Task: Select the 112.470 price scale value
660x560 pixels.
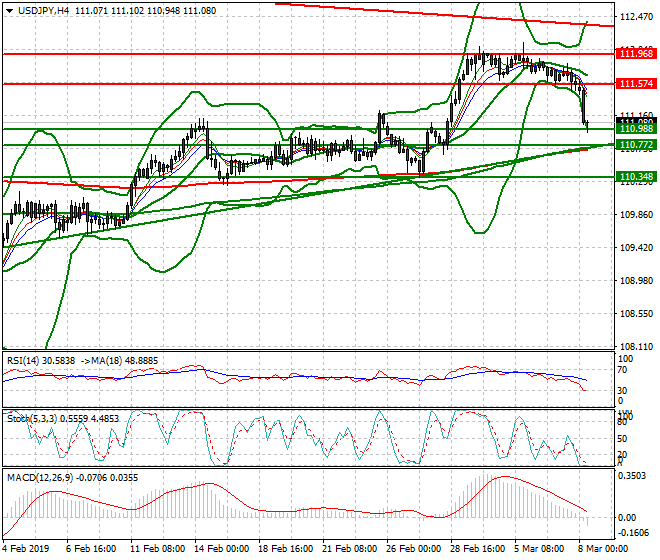Action: tap(637, 17)
